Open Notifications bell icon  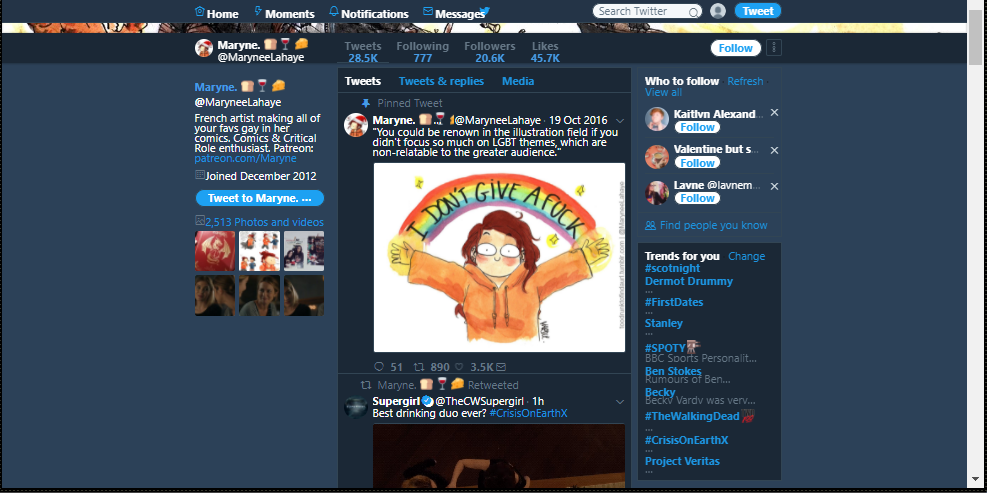334,11
